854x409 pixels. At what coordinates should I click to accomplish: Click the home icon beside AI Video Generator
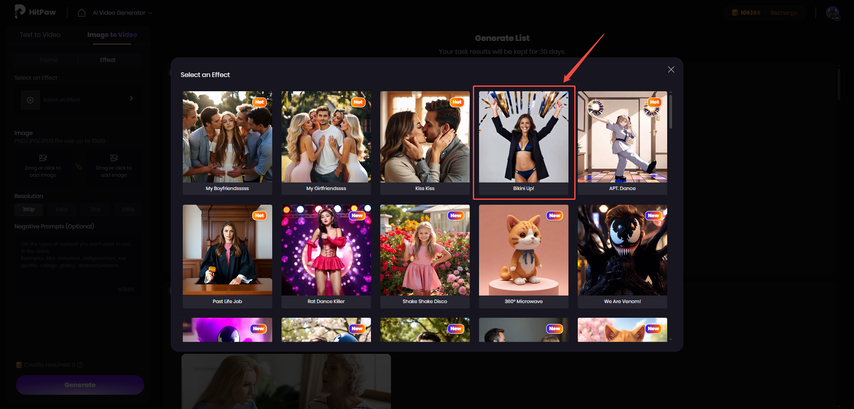tap(81, 13)
